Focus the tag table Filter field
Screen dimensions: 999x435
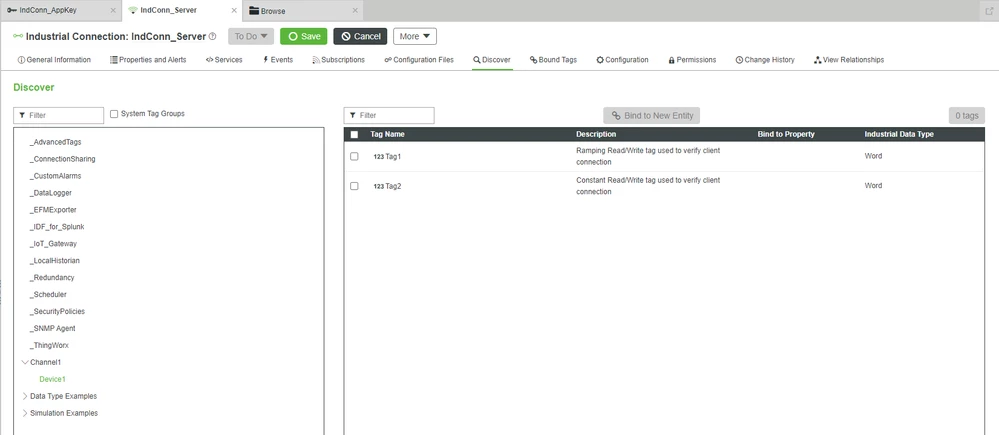click(x=389, y=115)
